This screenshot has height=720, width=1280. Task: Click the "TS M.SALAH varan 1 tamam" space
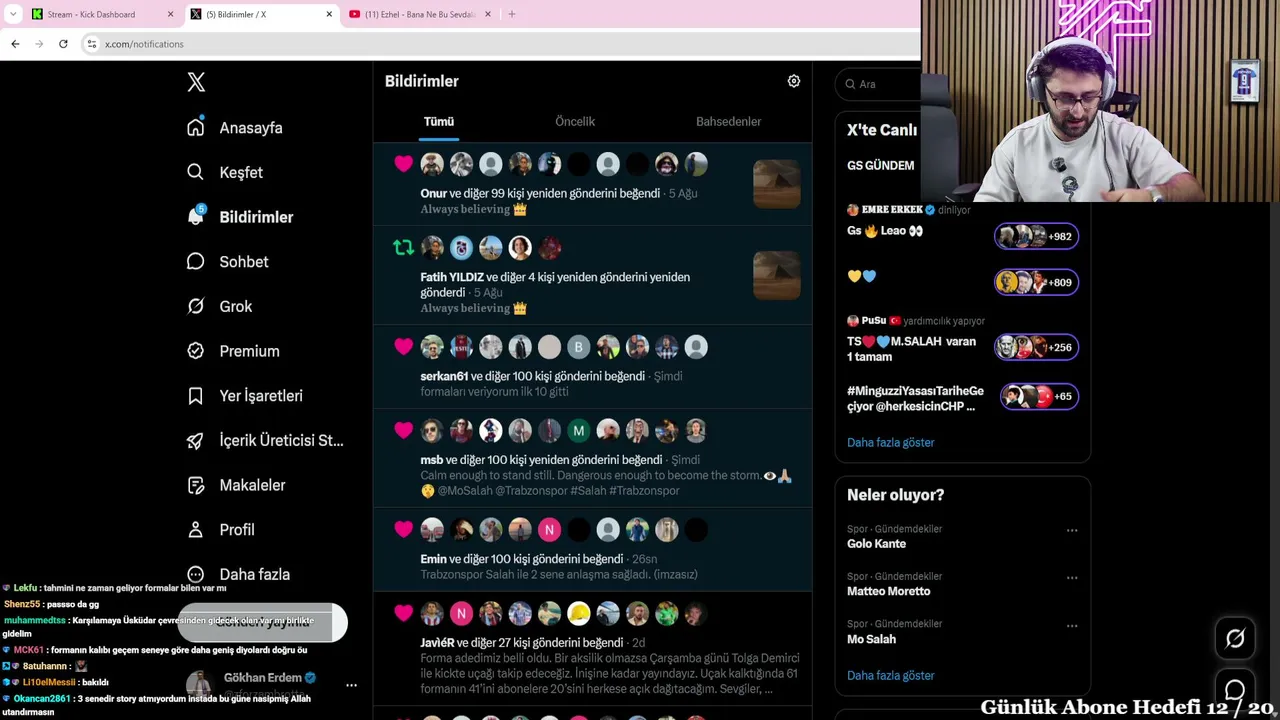coord(911,349)
